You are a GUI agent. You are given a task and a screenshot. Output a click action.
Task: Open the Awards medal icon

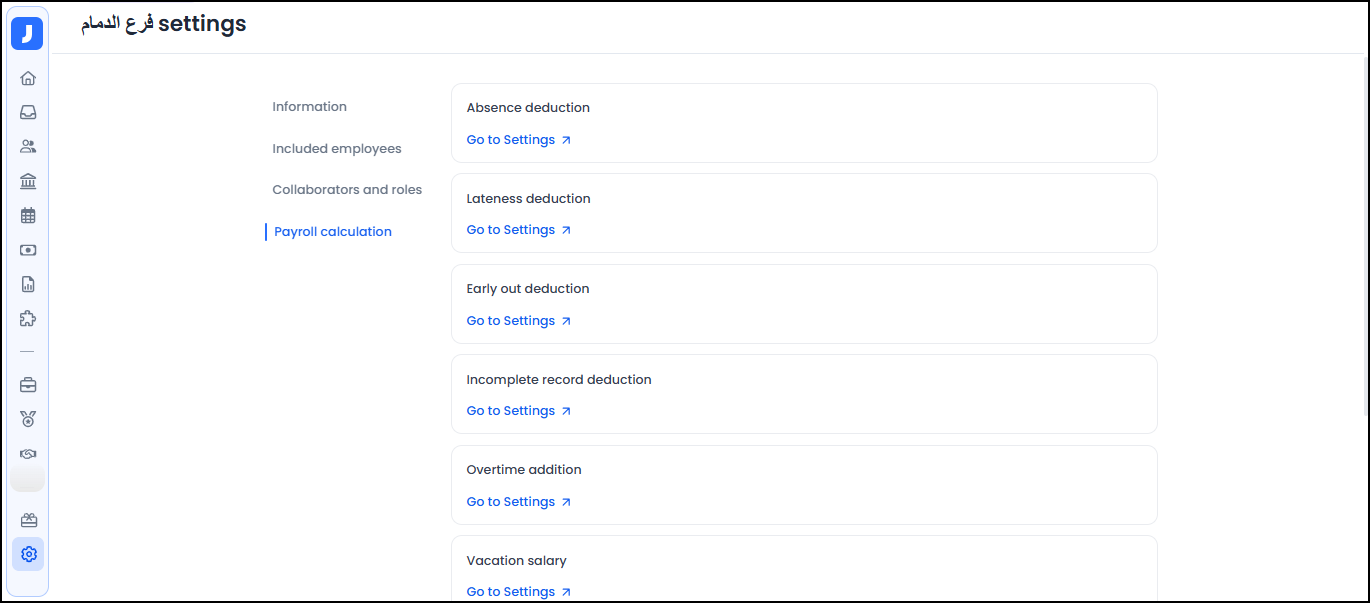(27, 418)
